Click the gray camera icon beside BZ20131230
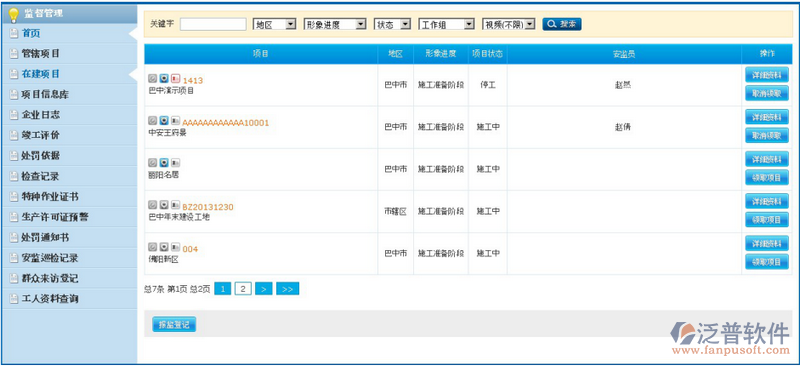The width and height of the screenshot is (800, 366). [x=163, y=205]
